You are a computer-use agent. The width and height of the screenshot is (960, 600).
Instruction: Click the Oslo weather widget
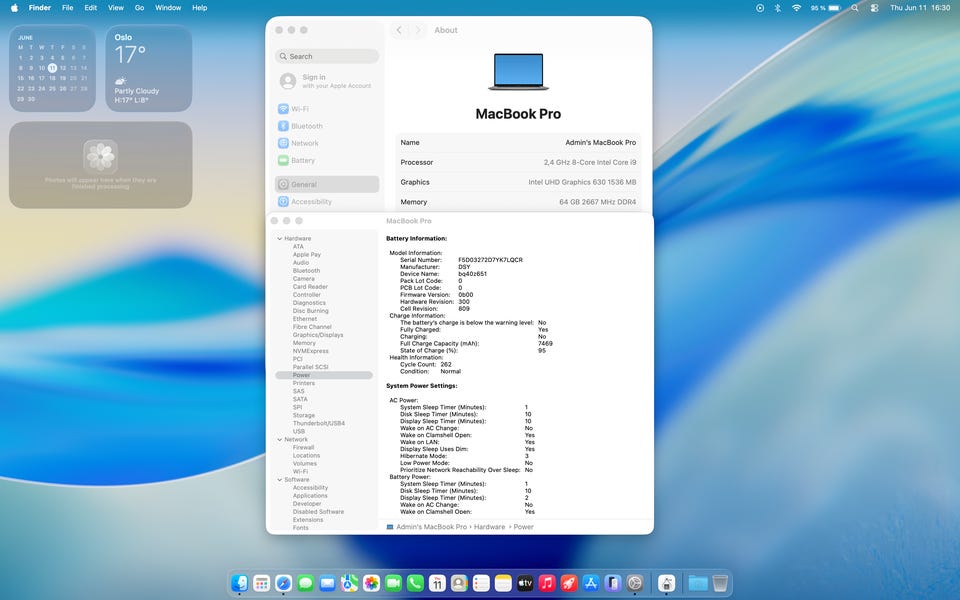click(x=149, y=68)
